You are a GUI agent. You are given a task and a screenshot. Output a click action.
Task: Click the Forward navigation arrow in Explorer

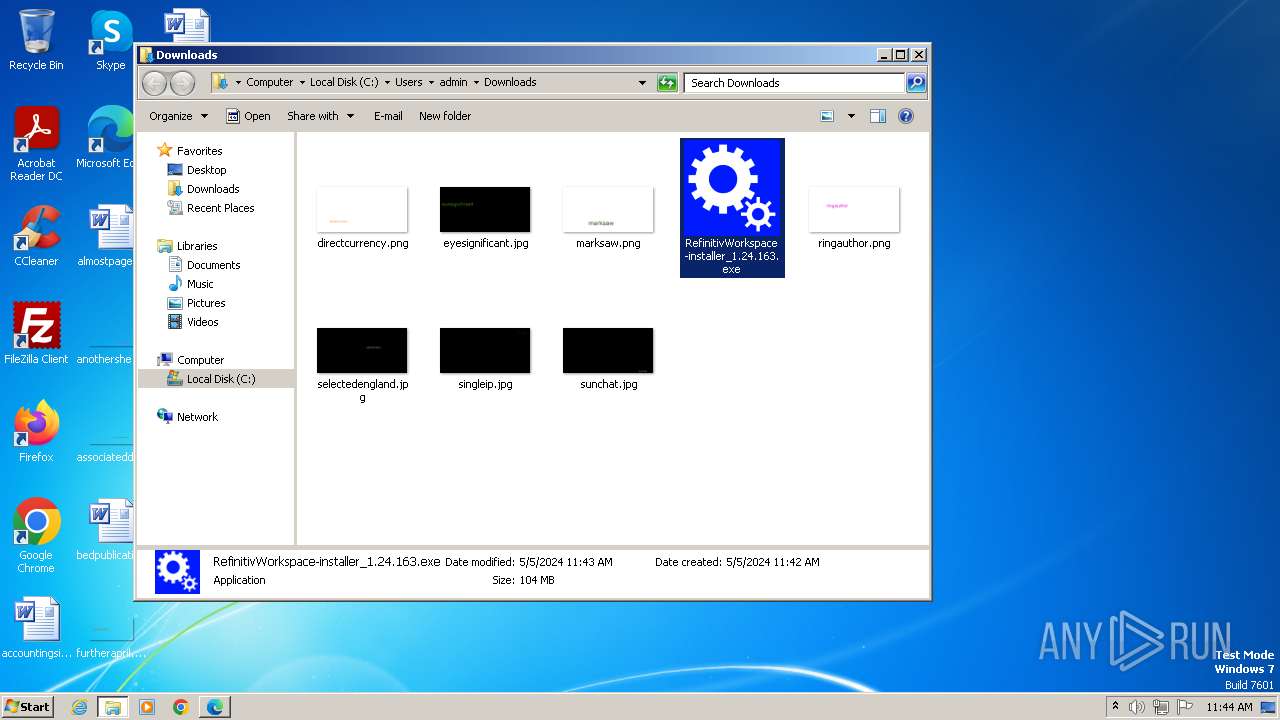pos(182,83)
